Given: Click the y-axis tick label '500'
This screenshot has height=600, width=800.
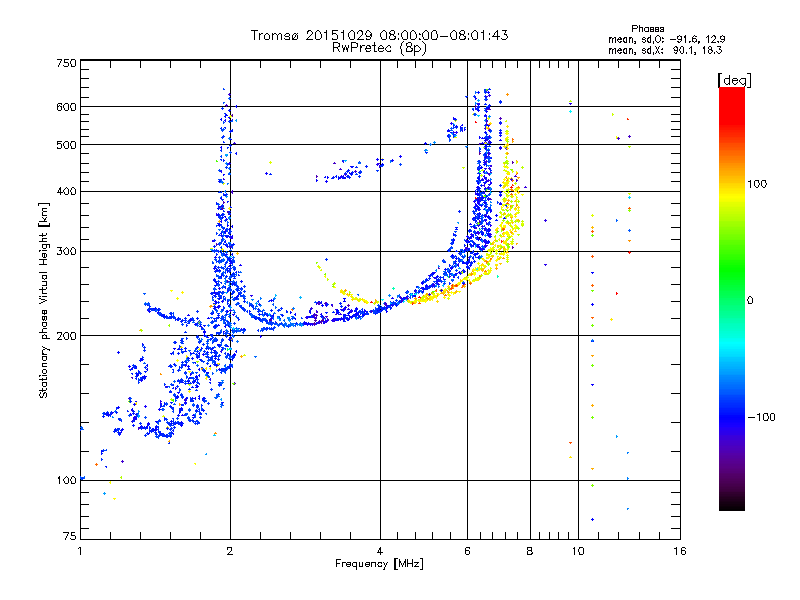Looking at the screenshot, I should point(66,145).
